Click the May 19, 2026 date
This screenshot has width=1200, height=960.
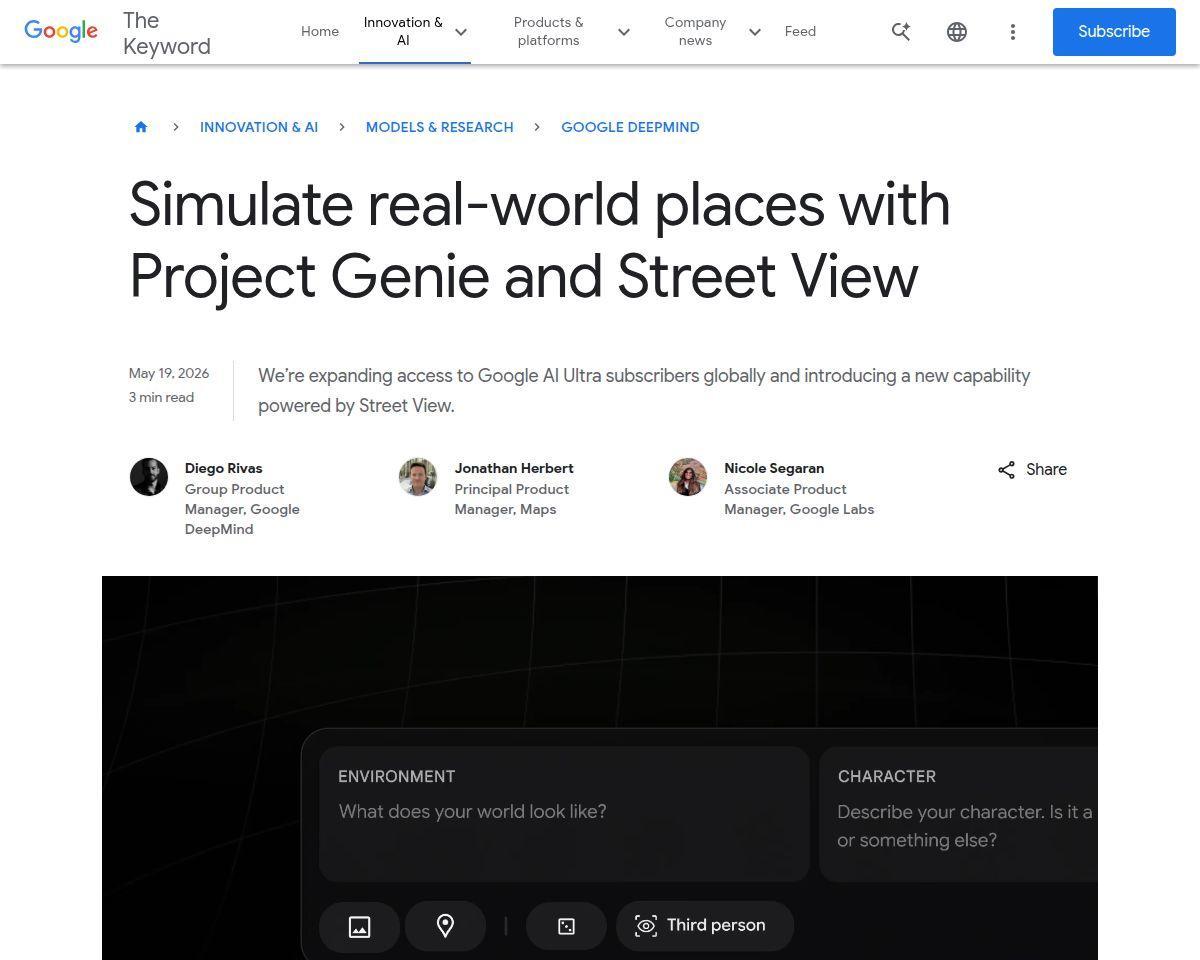(169, 373)
